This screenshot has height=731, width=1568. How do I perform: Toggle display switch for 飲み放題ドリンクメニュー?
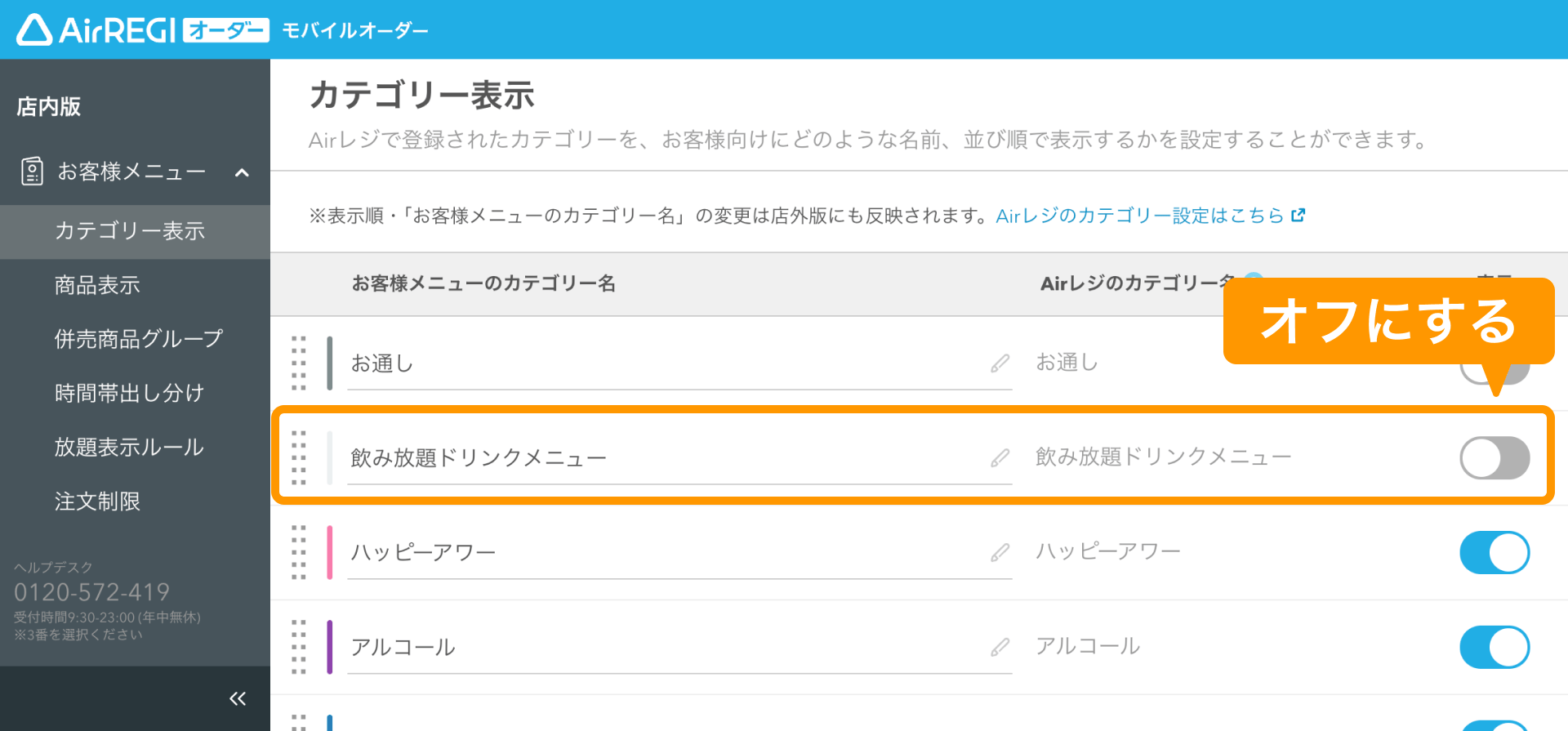pos(1494,458)
